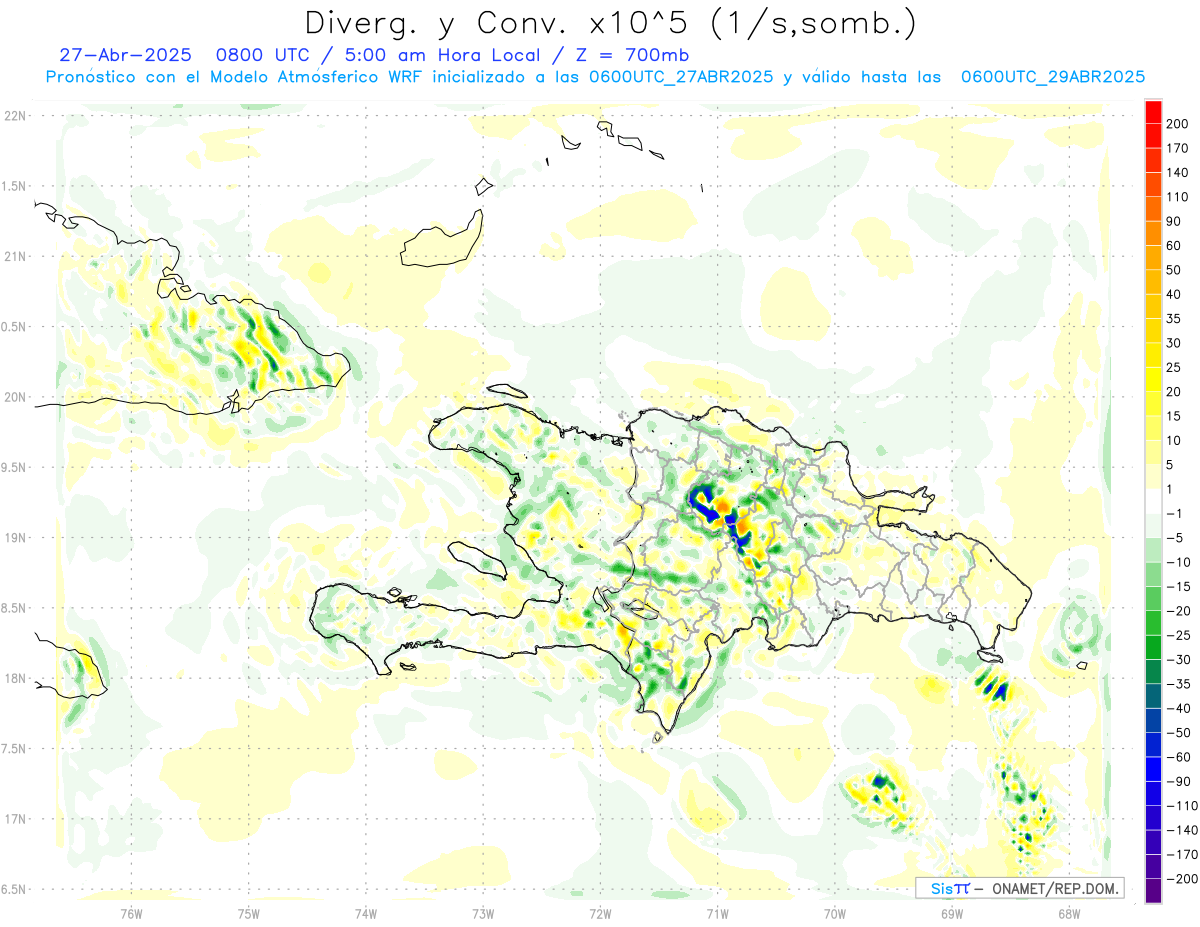Click the "74W" longitude label

366,913
